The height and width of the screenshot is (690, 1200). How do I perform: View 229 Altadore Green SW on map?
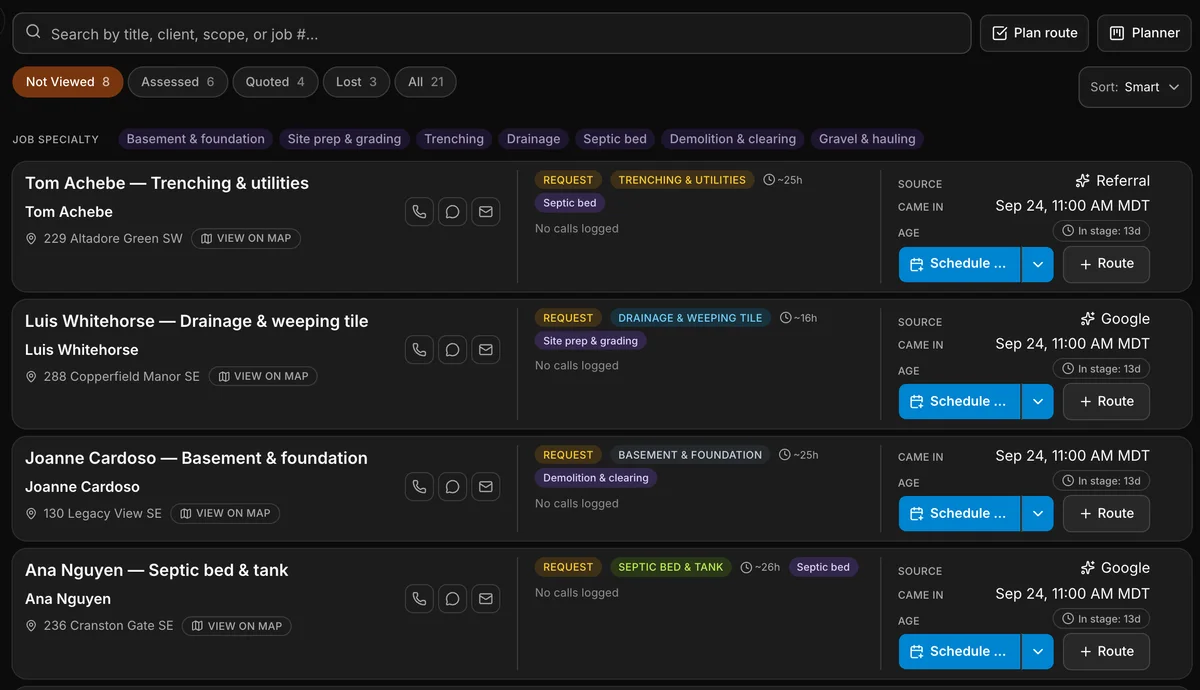(x=246, y=239)
